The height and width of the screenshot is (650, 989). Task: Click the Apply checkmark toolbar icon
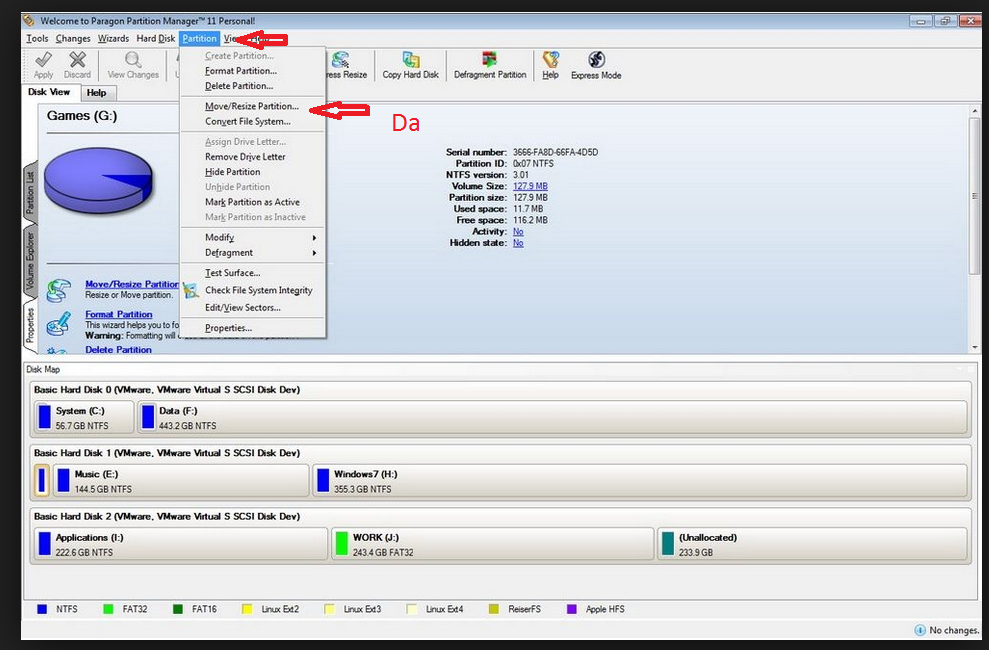[43, 60]
